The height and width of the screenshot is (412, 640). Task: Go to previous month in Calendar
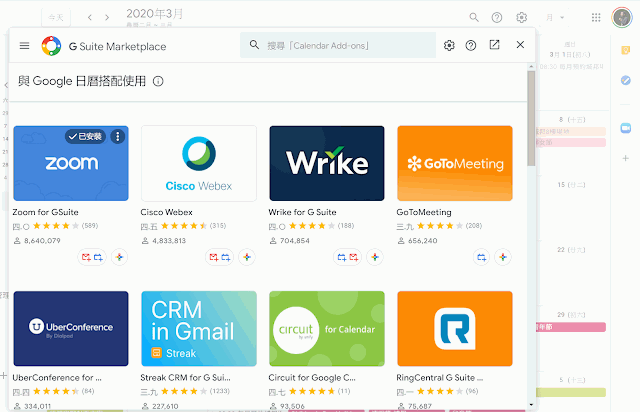coord(90,17)
